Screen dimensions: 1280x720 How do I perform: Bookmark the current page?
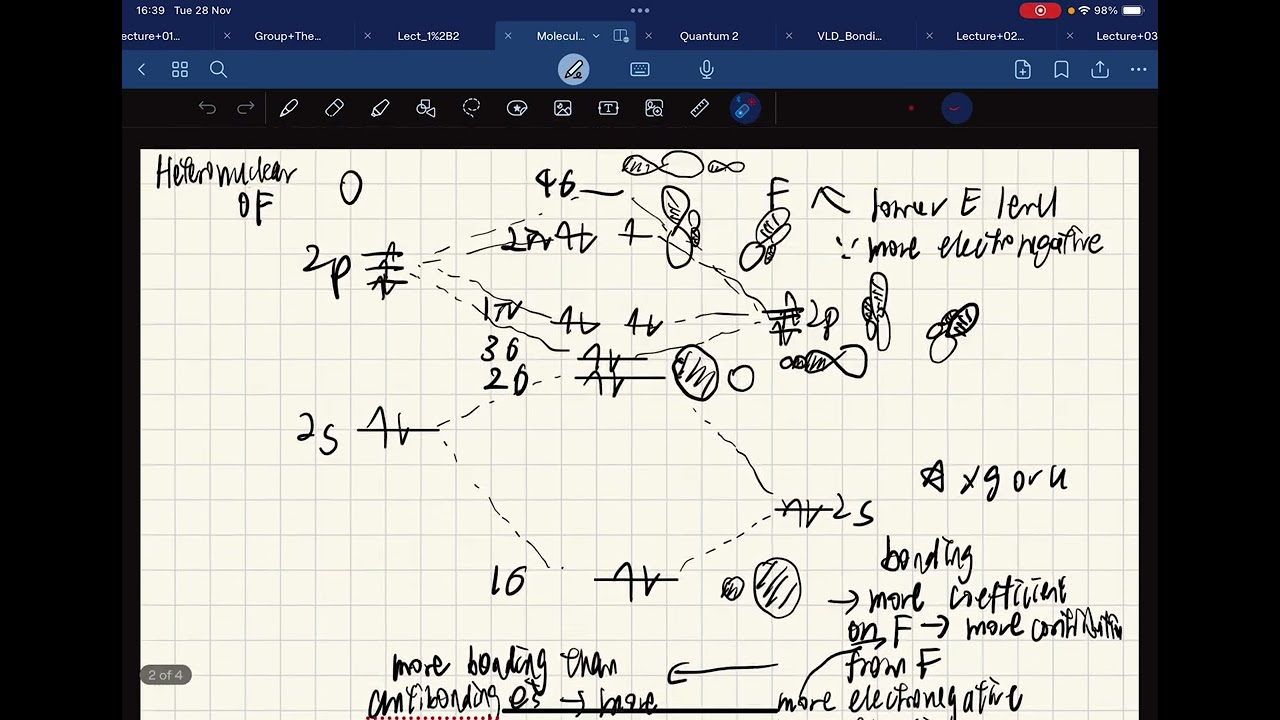point(1061,69)
